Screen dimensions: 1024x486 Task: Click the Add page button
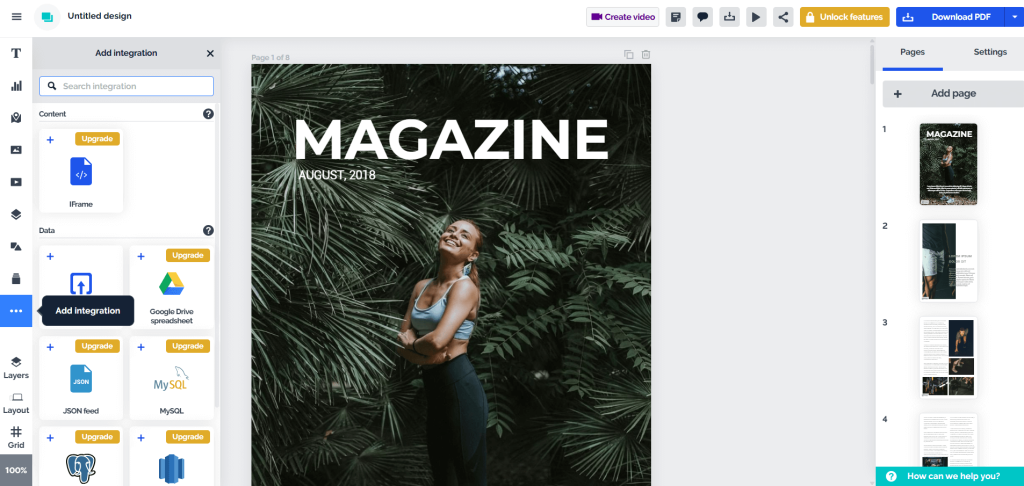[953, 93]
